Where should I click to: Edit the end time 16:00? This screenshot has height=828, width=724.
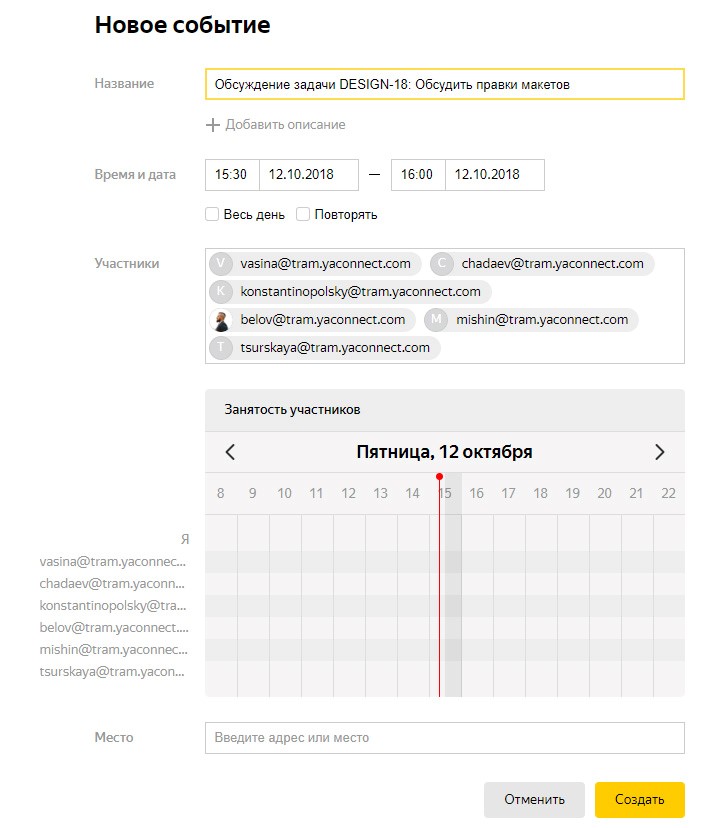418,175
